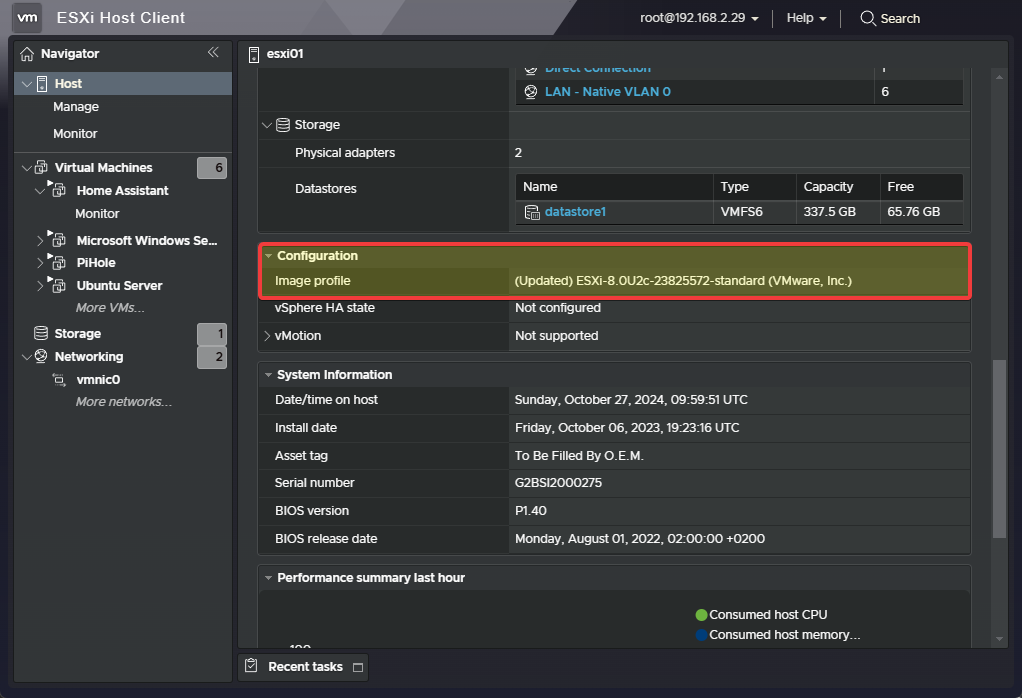Click the More networks... link
Screen dimensions: 1022x698
[124, 401]
